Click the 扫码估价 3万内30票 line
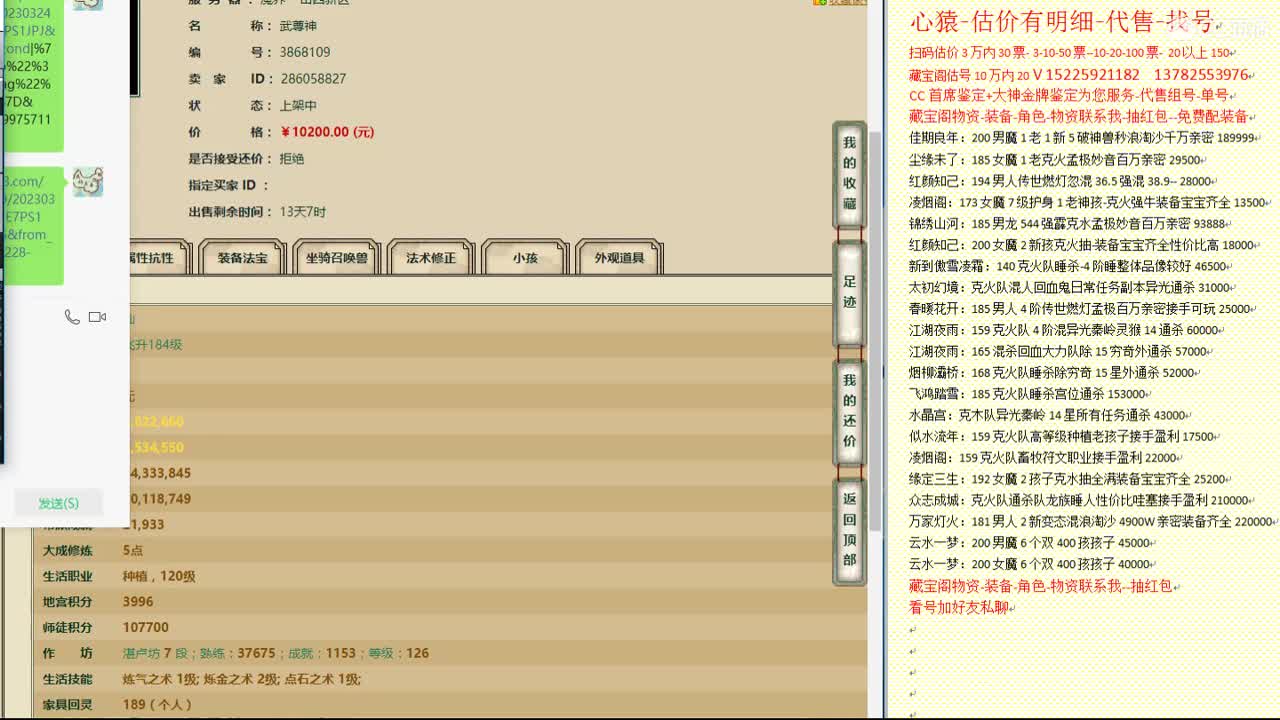The width and height of the screenshot is (1280, 720). [1070, 53]
